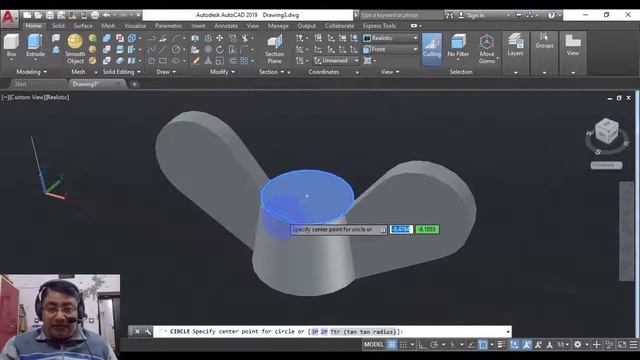Click the Workspace switching gear icon

578,344
